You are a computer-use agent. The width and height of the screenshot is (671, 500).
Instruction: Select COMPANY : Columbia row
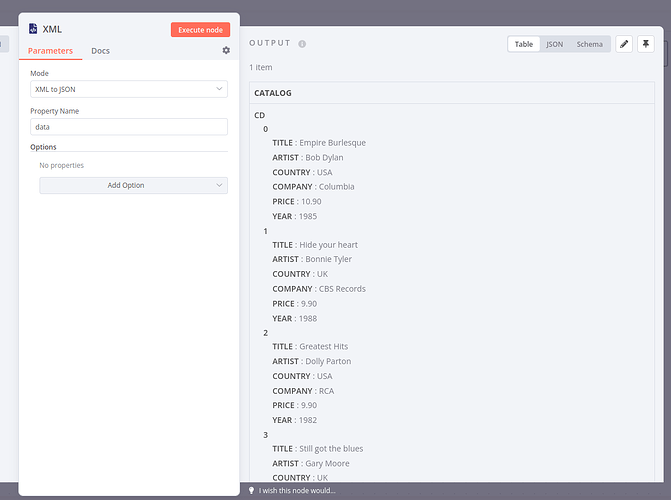(313, 187)
